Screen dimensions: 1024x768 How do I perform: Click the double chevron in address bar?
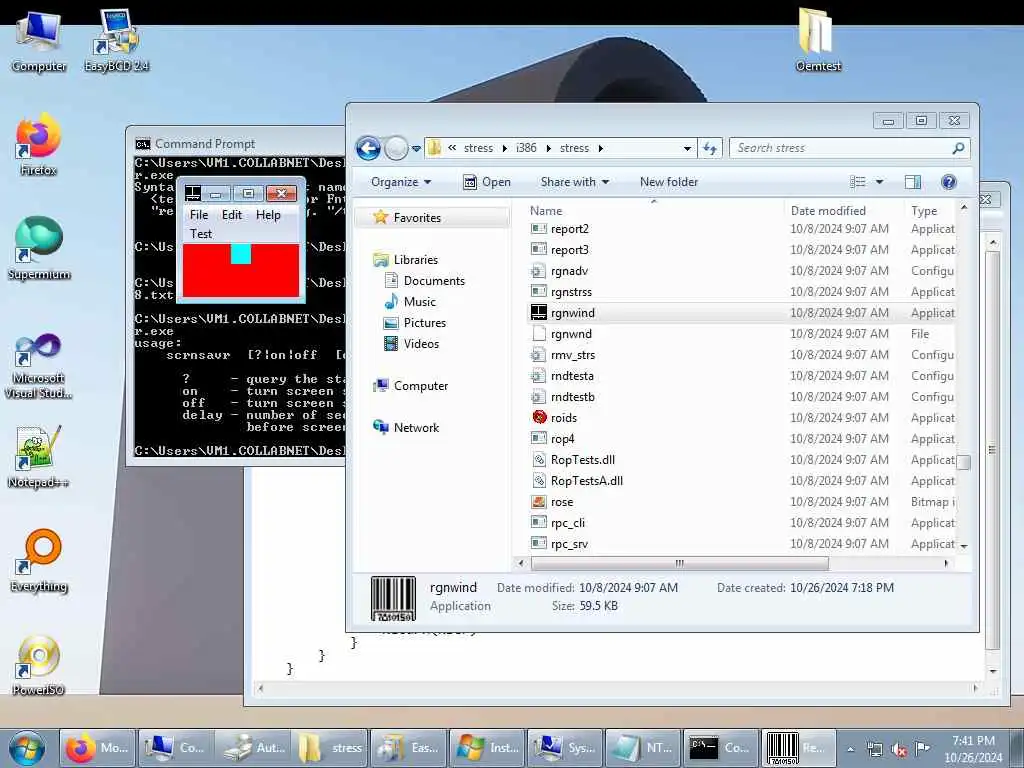452,148
